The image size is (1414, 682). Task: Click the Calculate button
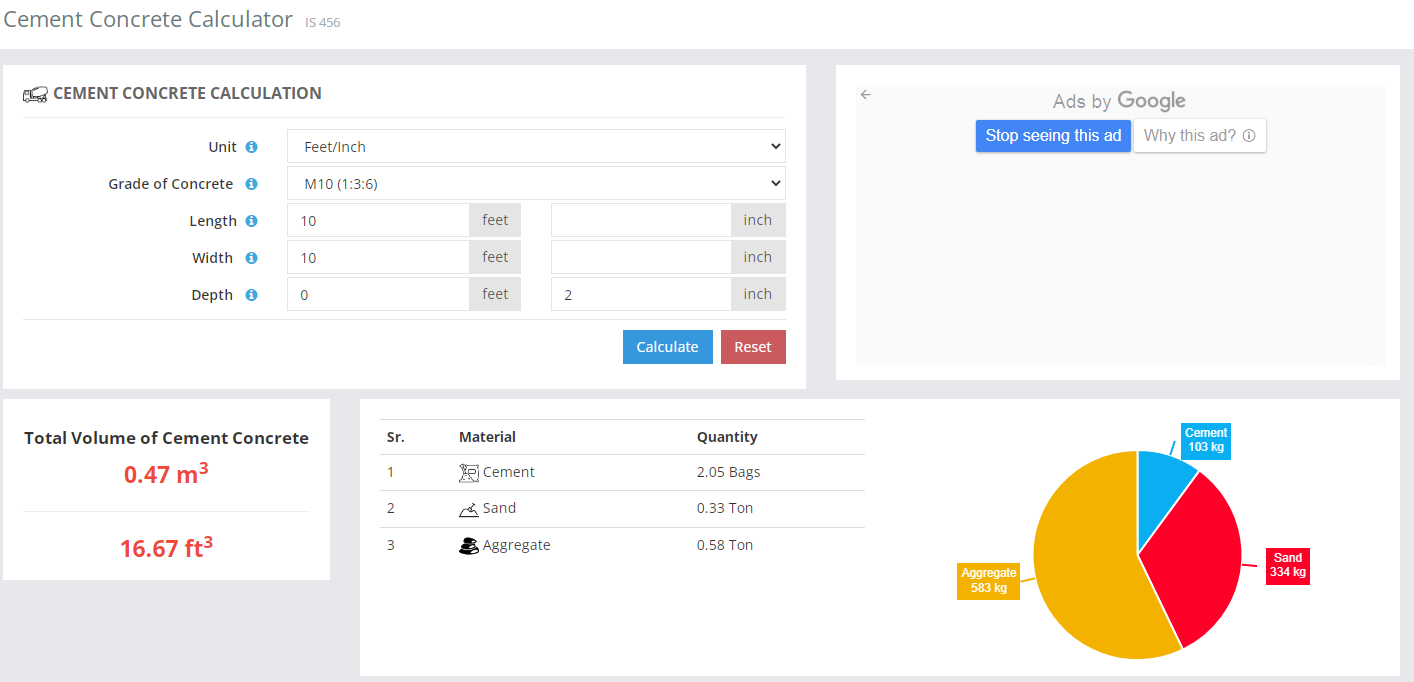[667, 347]
